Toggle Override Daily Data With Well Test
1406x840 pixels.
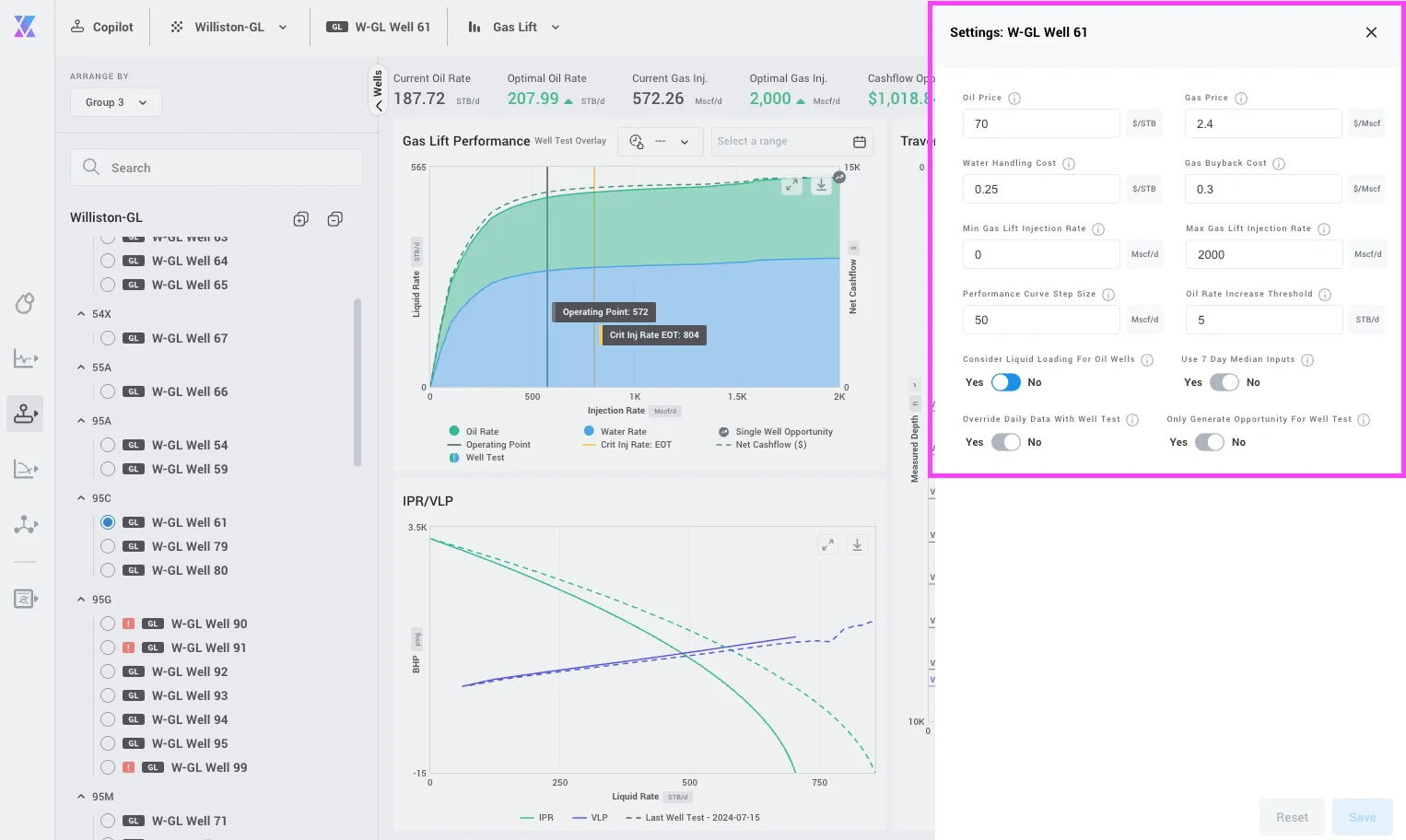coord(1005,442)
